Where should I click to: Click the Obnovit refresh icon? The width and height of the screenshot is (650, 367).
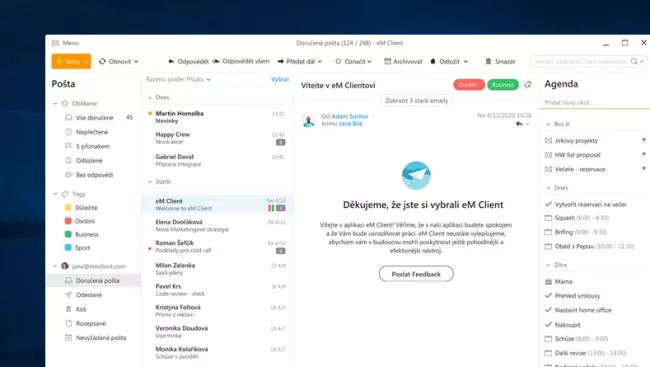[102, 61]
